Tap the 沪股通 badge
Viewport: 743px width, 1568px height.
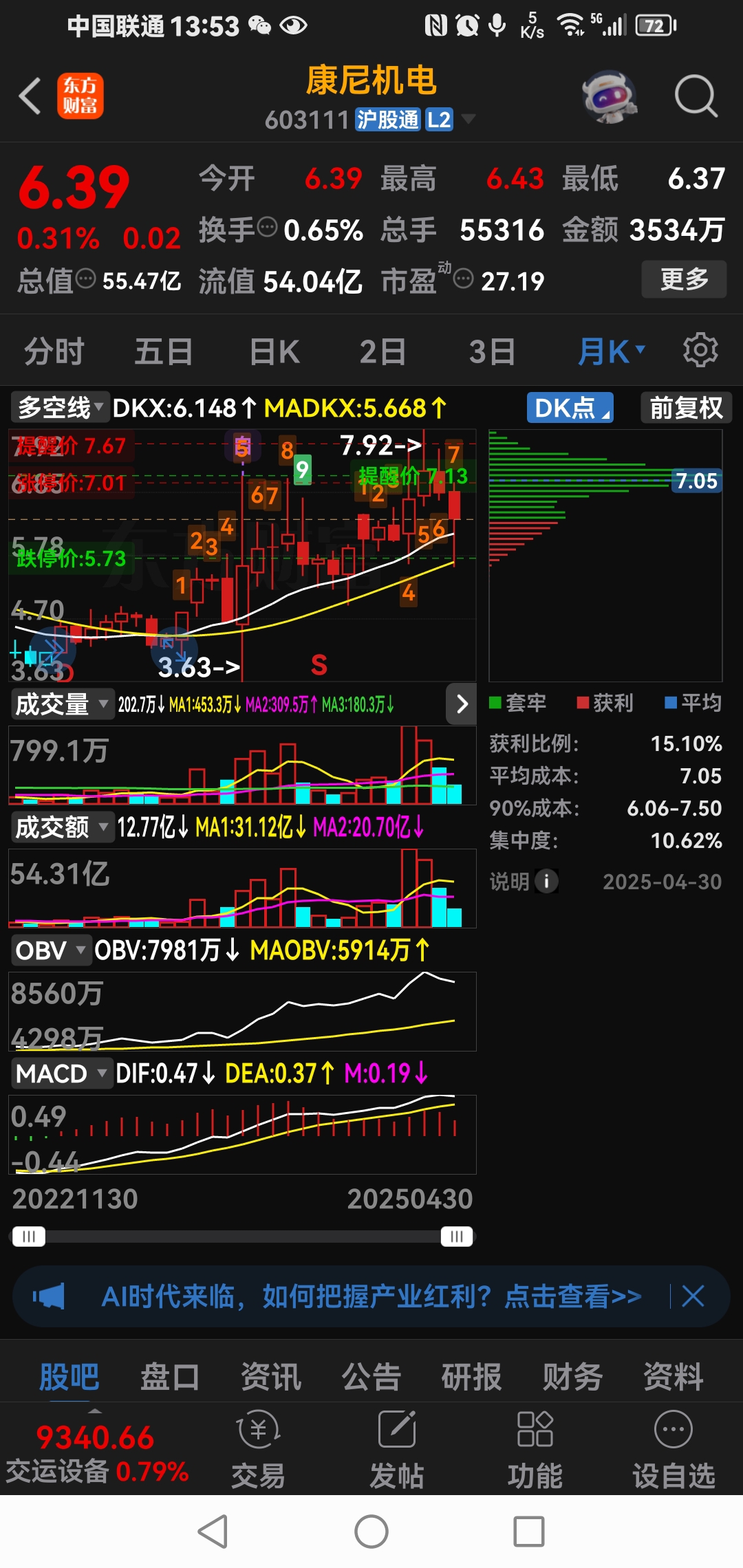[387, 120]
